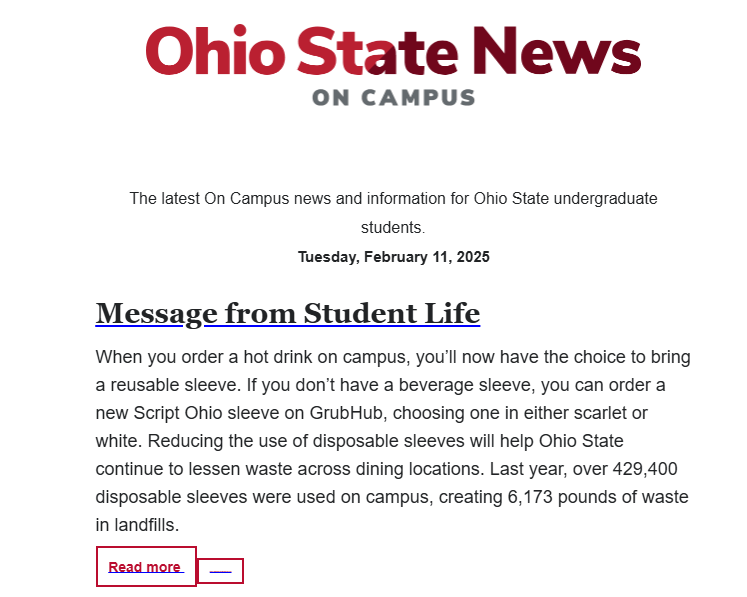Click the Read more button
The image size is (747, 597).
[x=145, y=567]
